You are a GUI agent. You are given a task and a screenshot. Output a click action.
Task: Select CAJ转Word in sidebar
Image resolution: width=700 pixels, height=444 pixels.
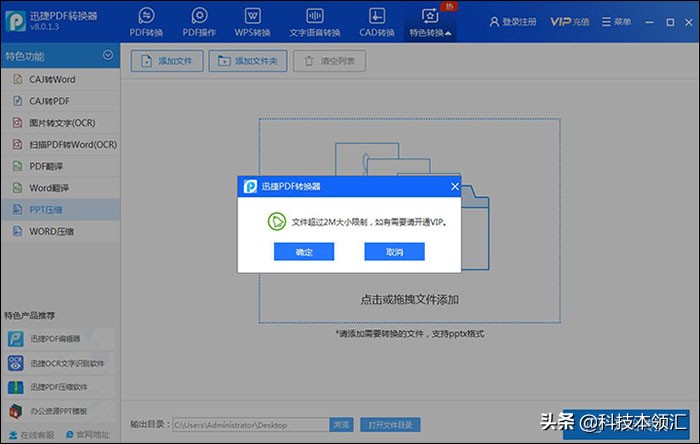pos(60,79)
